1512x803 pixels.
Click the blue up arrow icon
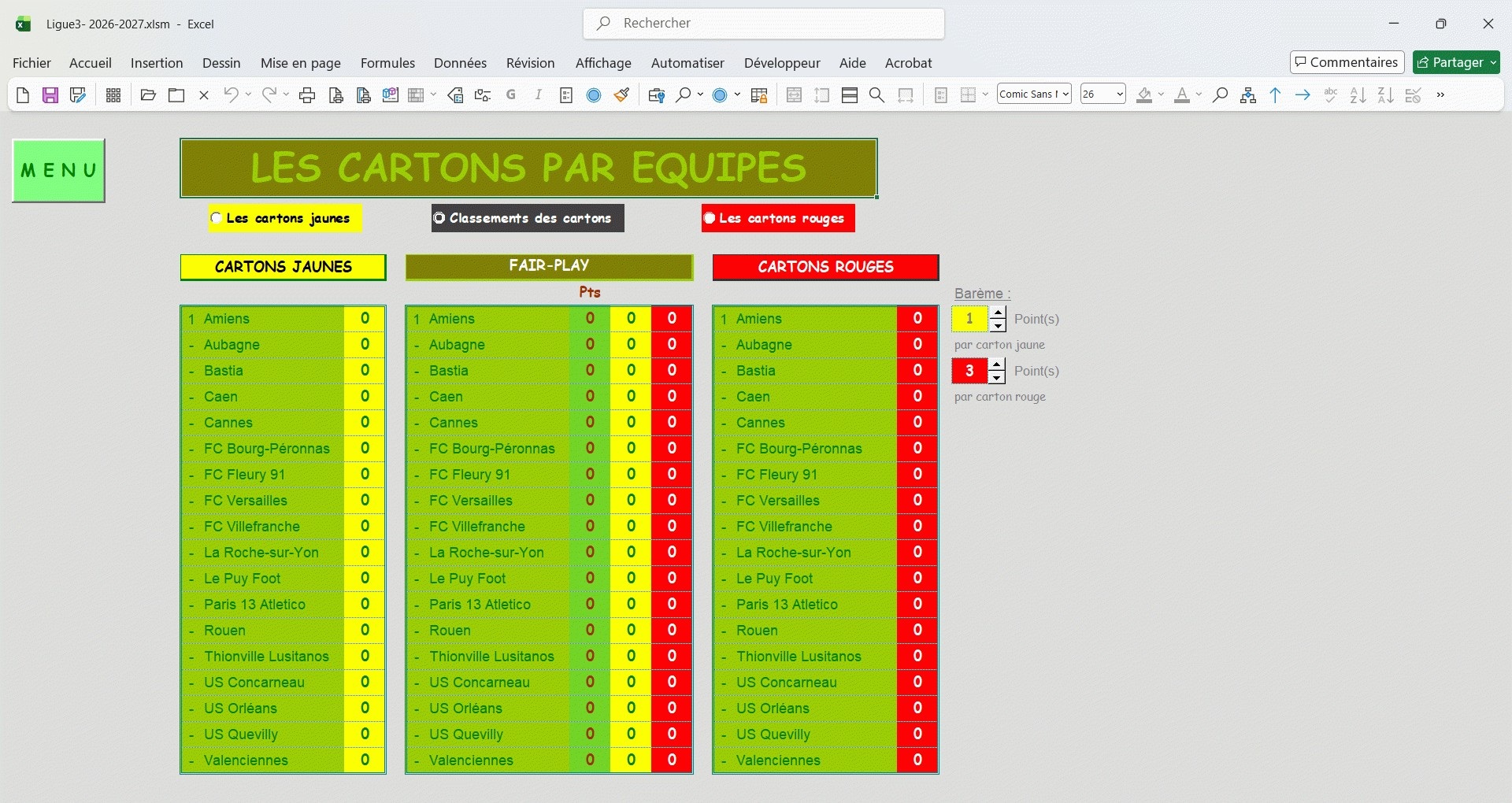point(1276,95)
